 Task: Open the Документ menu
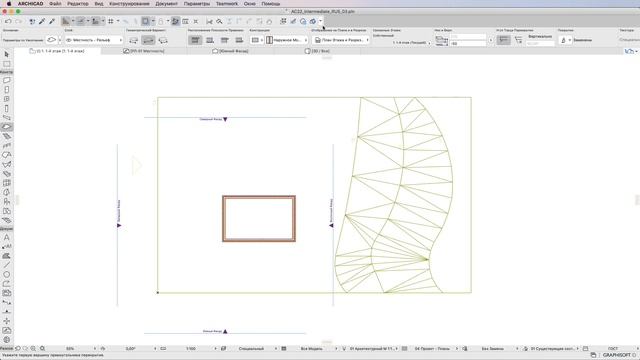coord(167,4)
